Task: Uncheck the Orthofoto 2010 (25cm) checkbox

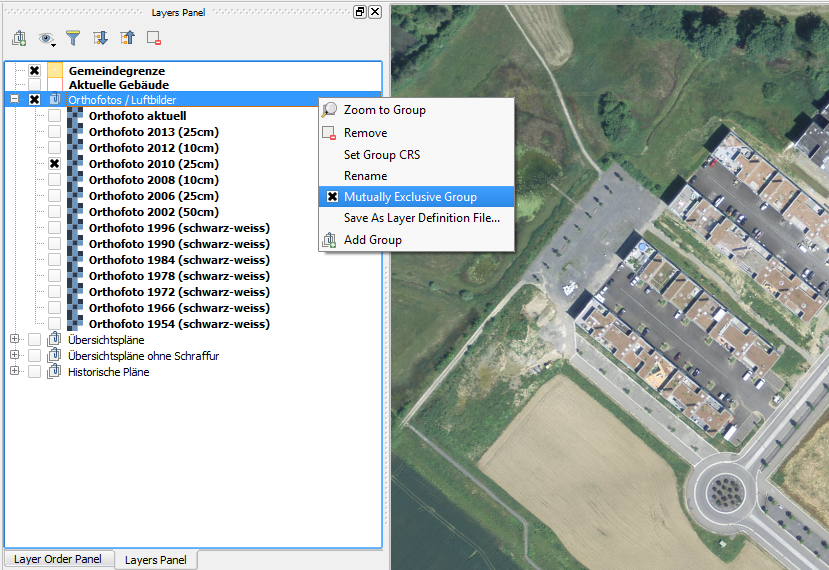Action: click(54, 164)
